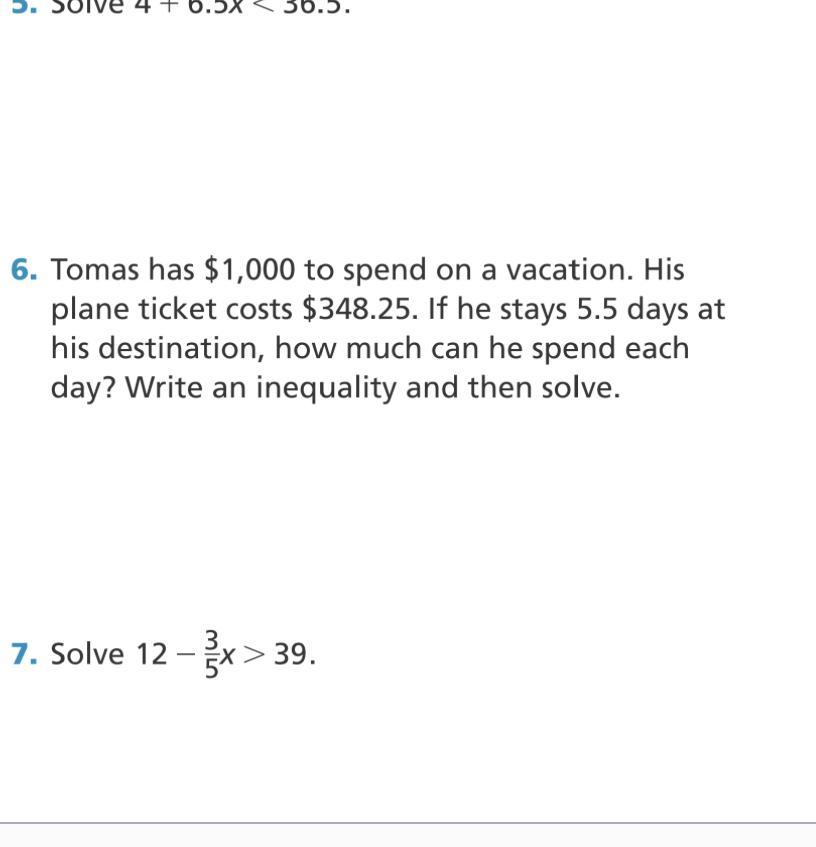Click the $348.25 plane ticket cost
Screen dimensions: 816x847
point(358,309)
